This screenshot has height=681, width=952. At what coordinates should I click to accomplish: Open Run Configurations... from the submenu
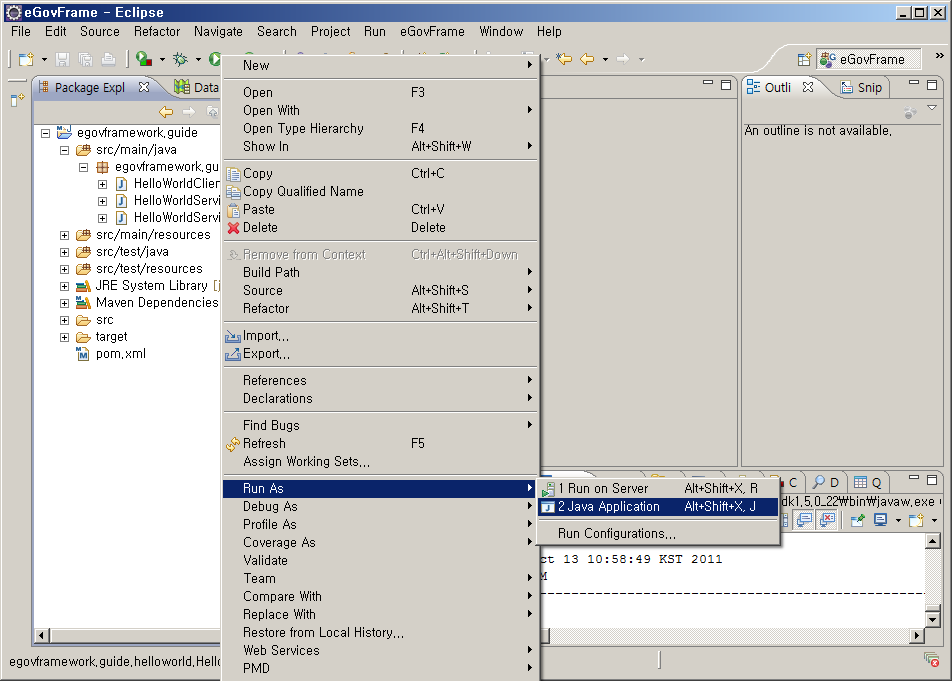(x=616, y=534)
